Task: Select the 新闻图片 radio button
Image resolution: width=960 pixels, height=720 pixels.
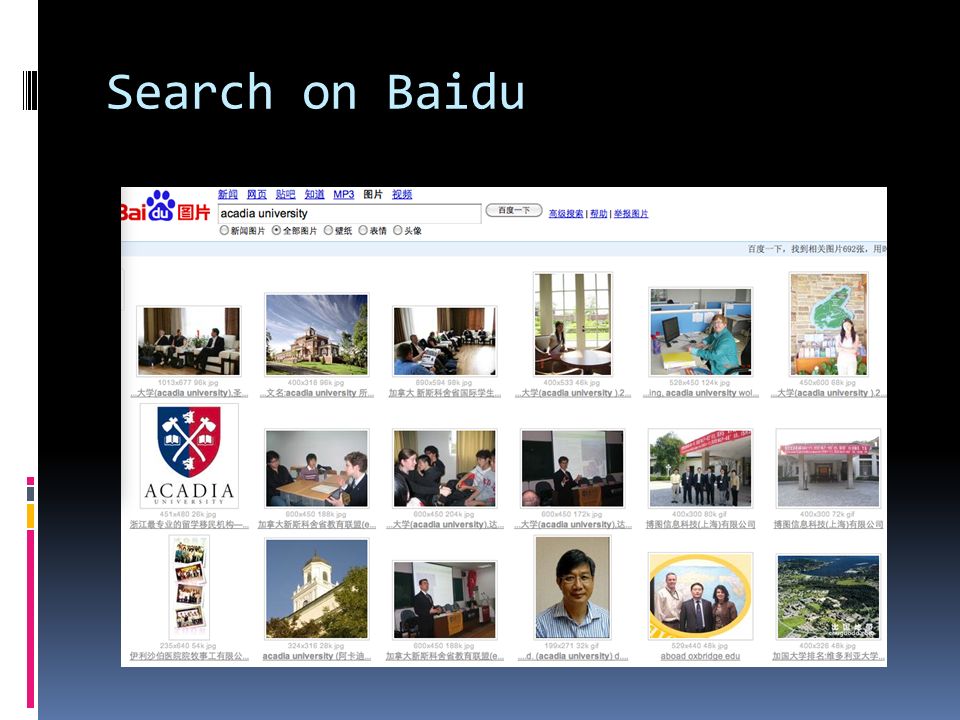Action: tap(224, 230)
